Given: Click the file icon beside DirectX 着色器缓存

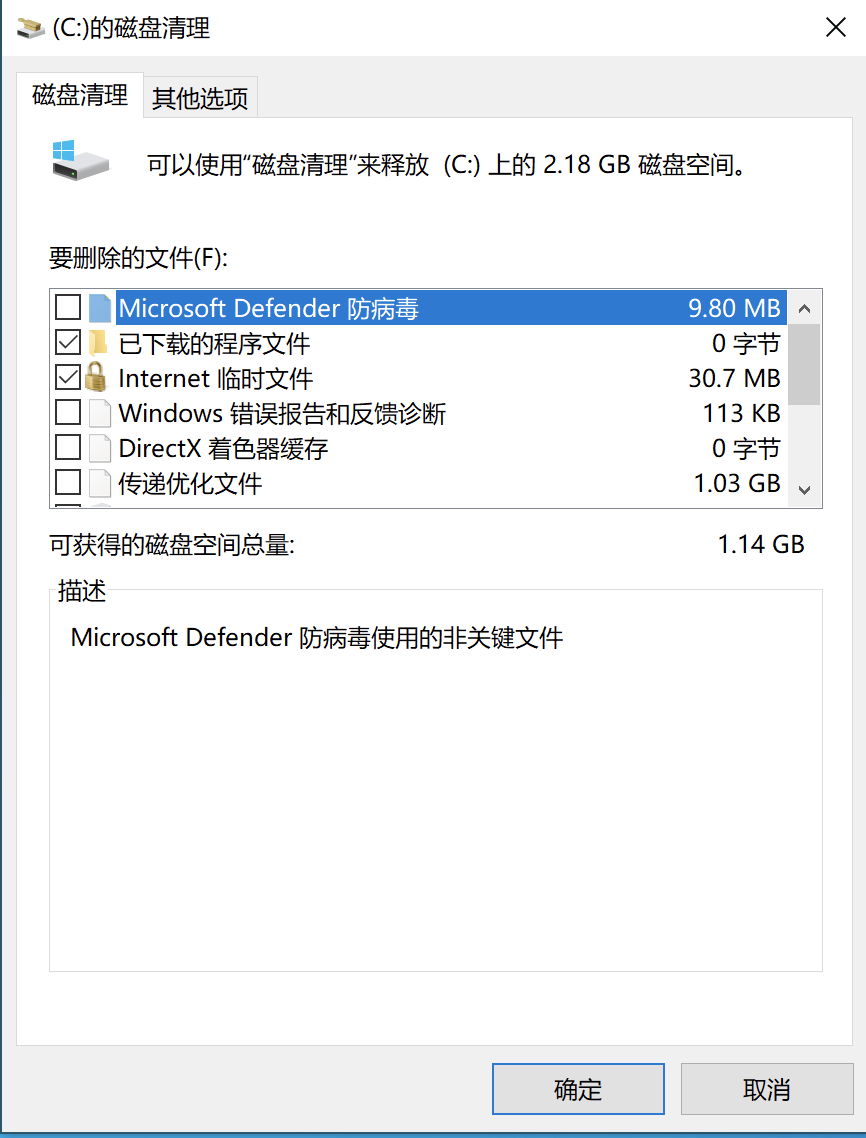Looking at the screenshot, I should click(100, 448).
